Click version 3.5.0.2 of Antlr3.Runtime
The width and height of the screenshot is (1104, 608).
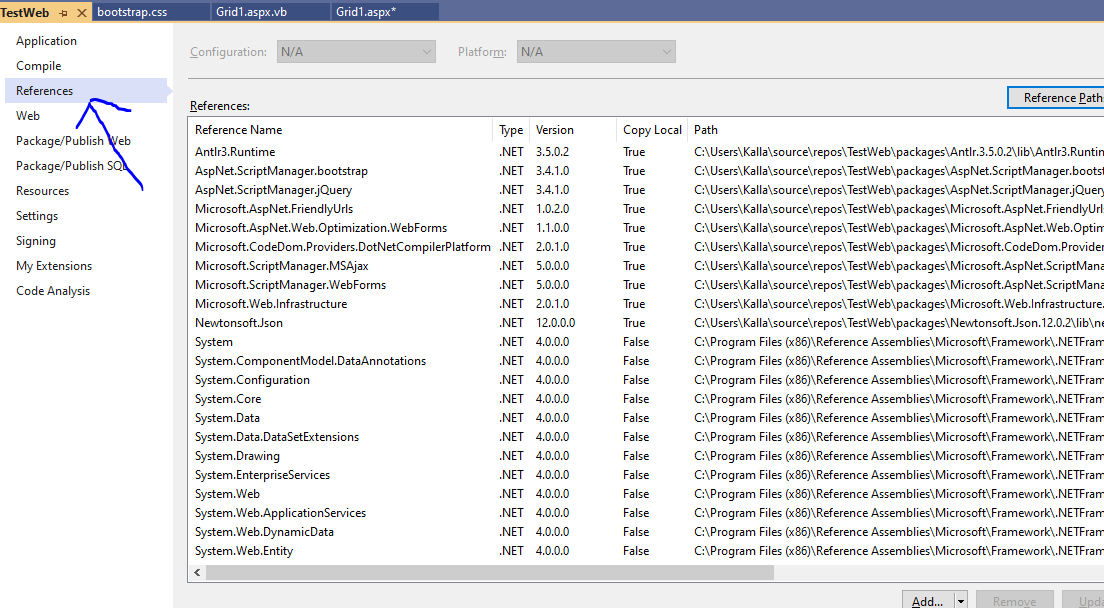coord(552,152)
